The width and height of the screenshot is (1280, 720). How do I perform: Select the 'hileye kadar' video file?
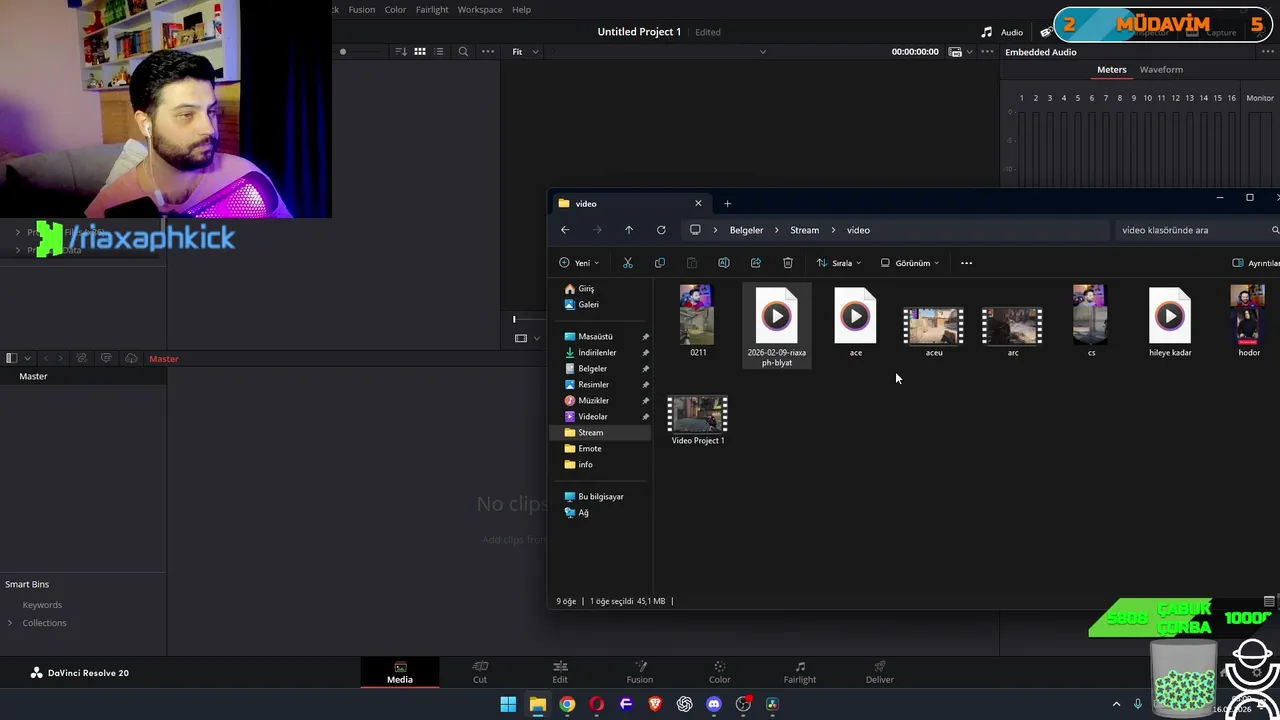pyautogui.click(x=1170, y=322)
